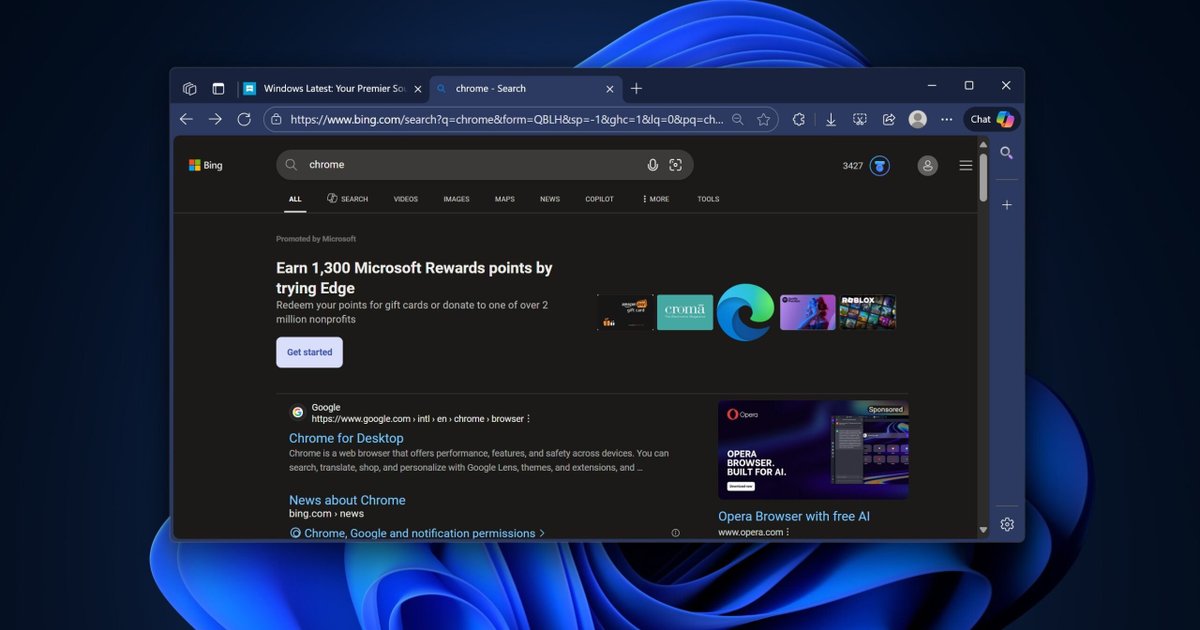Viewport: 1200px width, 630px height.
Task: Switch to the NEWS tab
Action: [550, 199]
